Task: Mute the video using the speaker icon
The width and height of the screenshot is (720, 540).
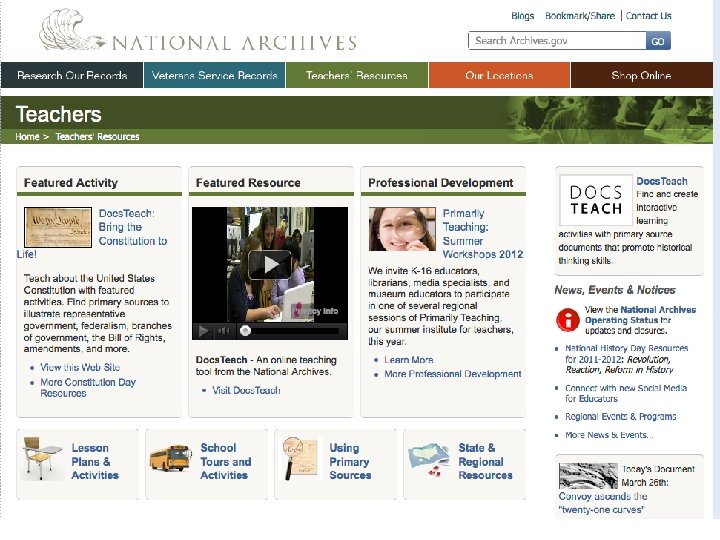Action: point(224,331)
